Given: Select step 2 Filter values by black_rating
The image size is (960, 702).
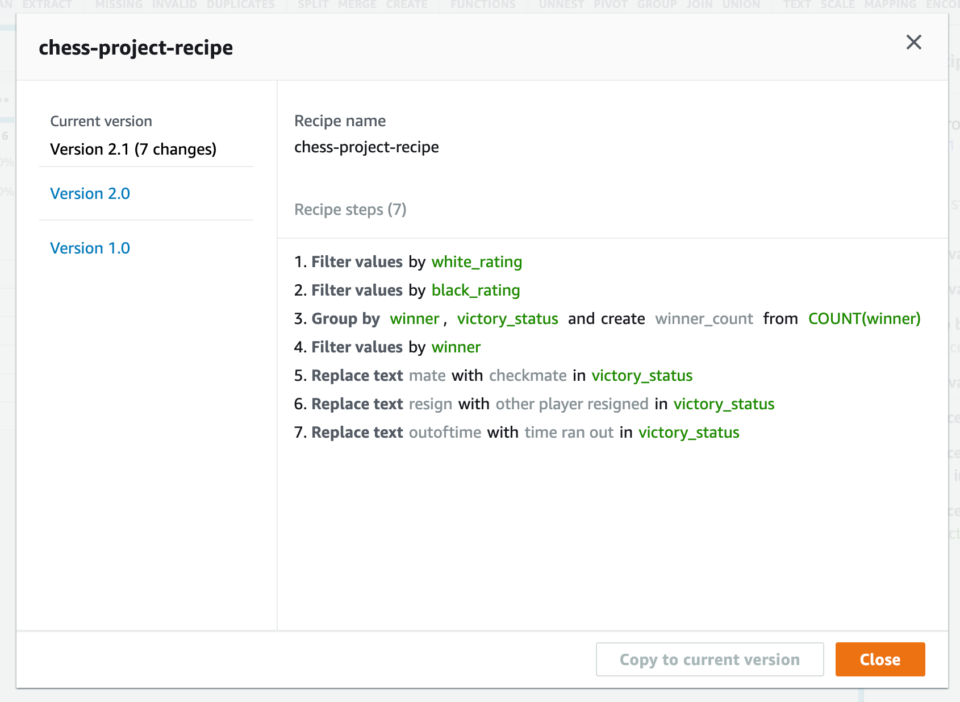Looking at the screenshot, I should pos(407,290).
